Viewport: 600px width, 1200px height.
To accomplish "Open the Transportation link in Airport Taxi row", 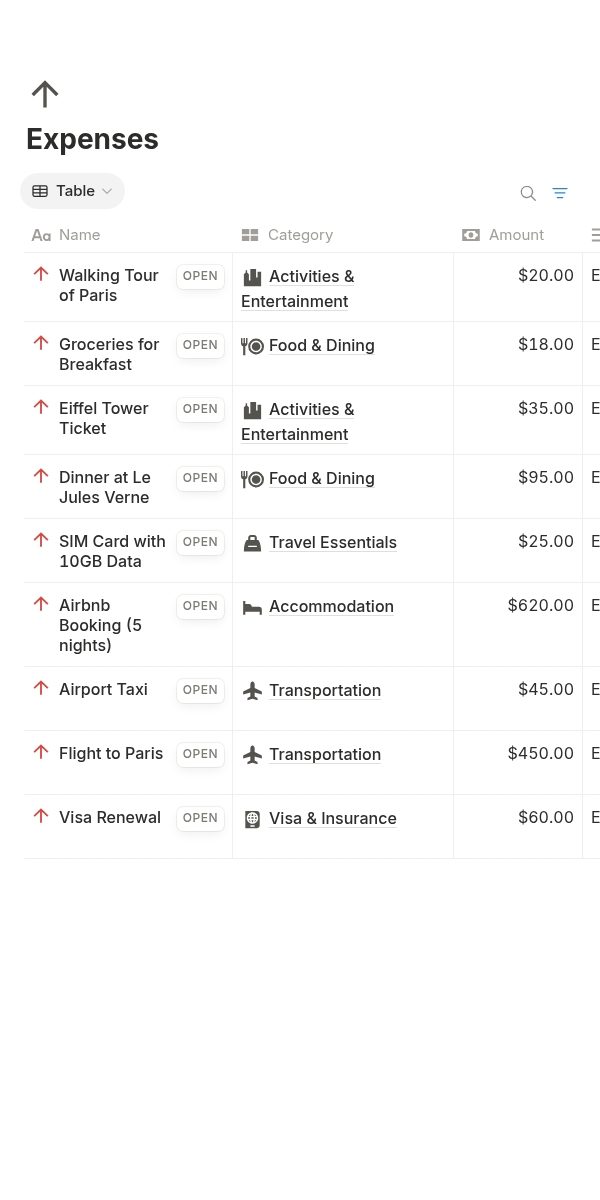I will (325, 690).
